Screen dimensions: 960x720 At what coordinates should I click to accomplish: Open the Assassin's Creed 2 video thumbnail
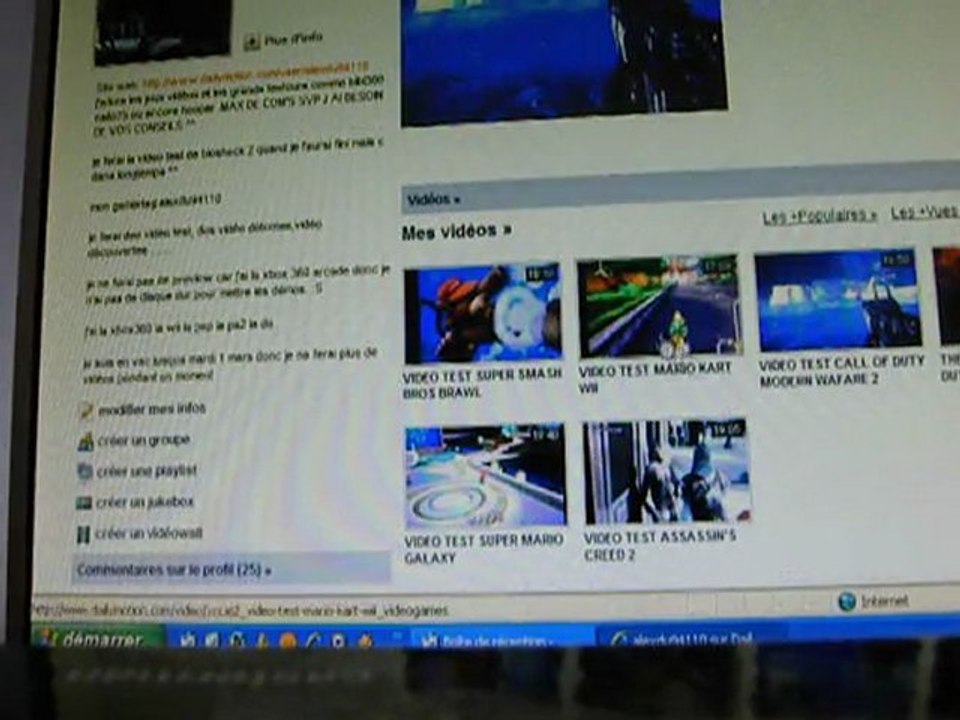[x=666, y=471]
